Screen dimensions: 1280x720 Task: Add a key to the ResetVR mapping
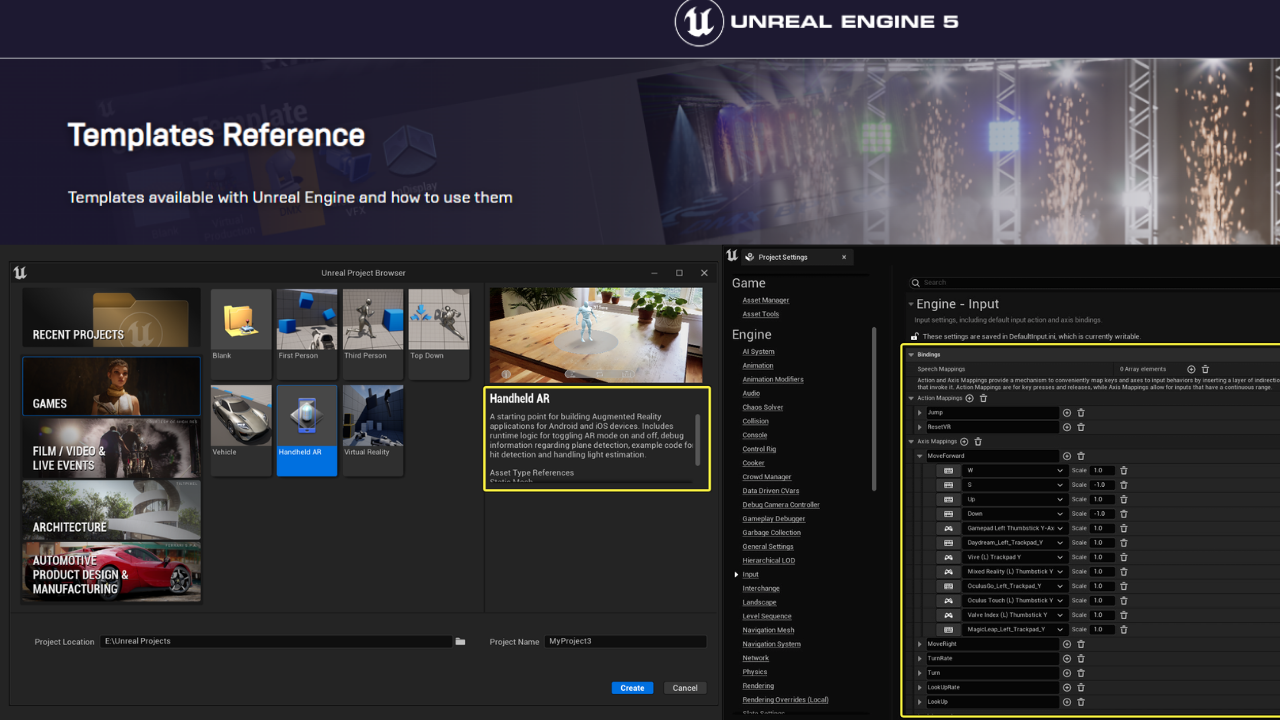click(x=1067, y=427)
